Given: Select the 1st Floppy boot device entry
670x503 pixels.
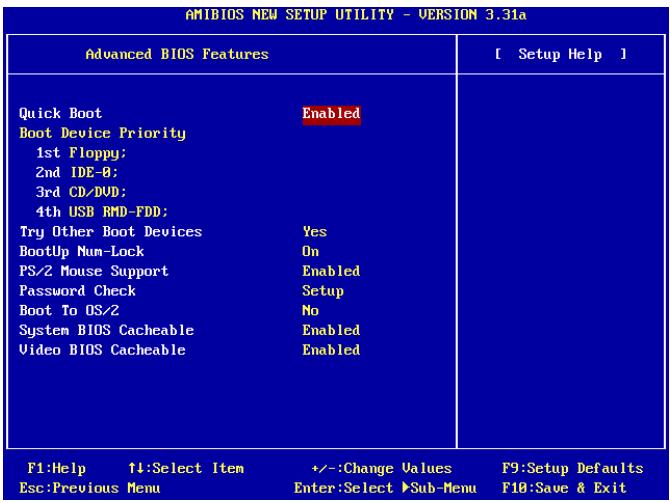Looking at the screenshot, I should coord(81,153).
